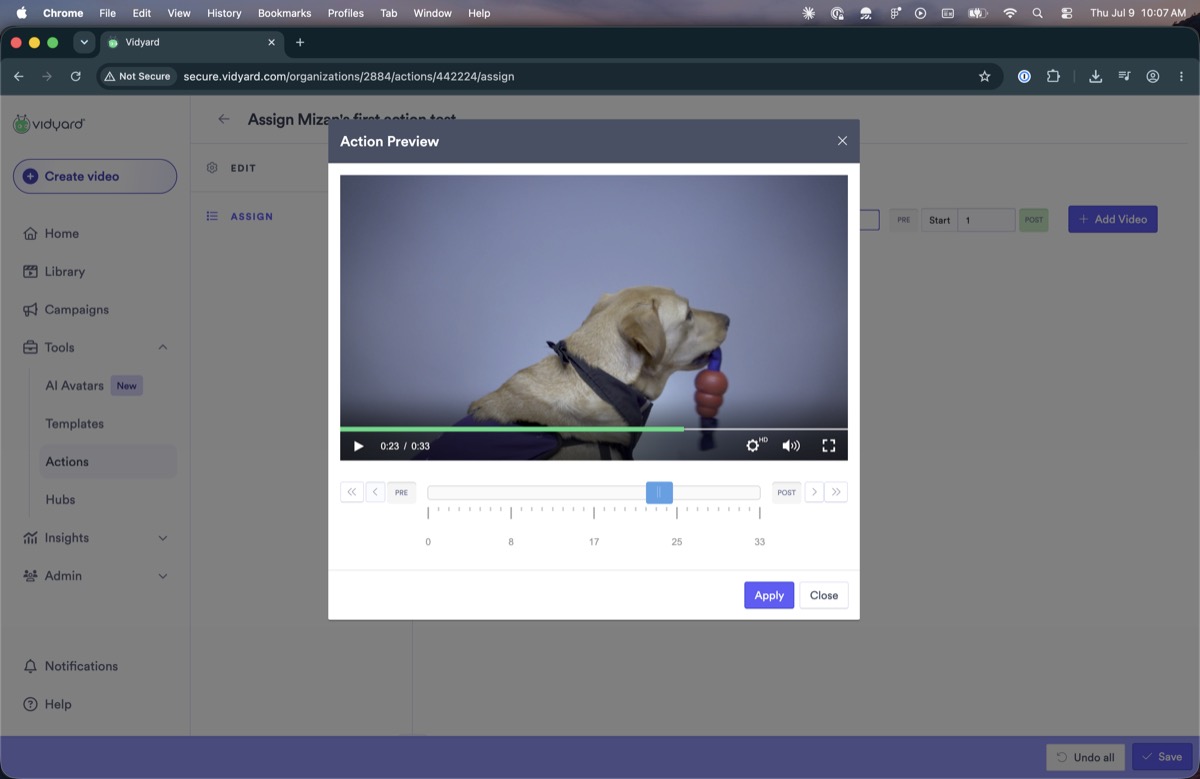Select the PRE button beside the timeline
The height and width of the screenshot is (779, 1200).
[x=402, y=492]
